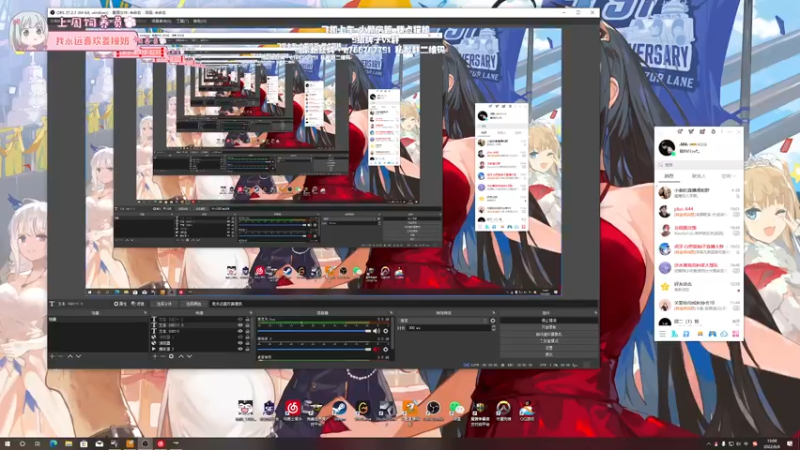This screenshot has width=800, height=450.
Task: Set 麦克风/Aux volume slider
Action: (315, 331)
